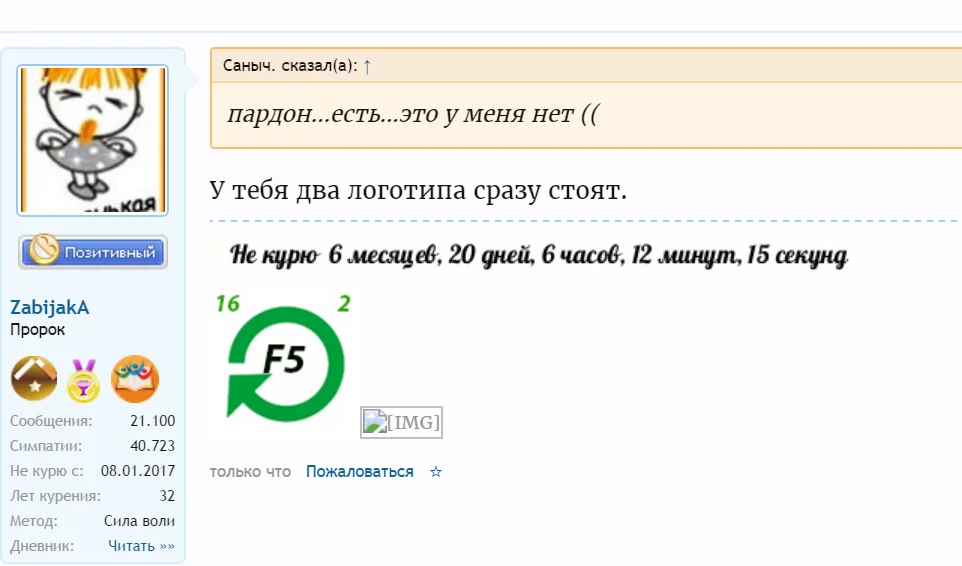This screenshot has width=962, height=566.
Task: Jump to quoted post via arrow
Action: pyautogui.click(x=367, y=66)
